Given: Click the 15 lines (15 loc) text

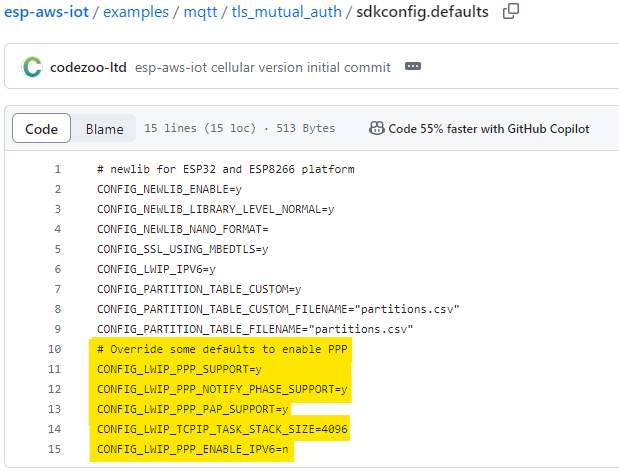Looking at the screenshot, I should tap(200, 128).
